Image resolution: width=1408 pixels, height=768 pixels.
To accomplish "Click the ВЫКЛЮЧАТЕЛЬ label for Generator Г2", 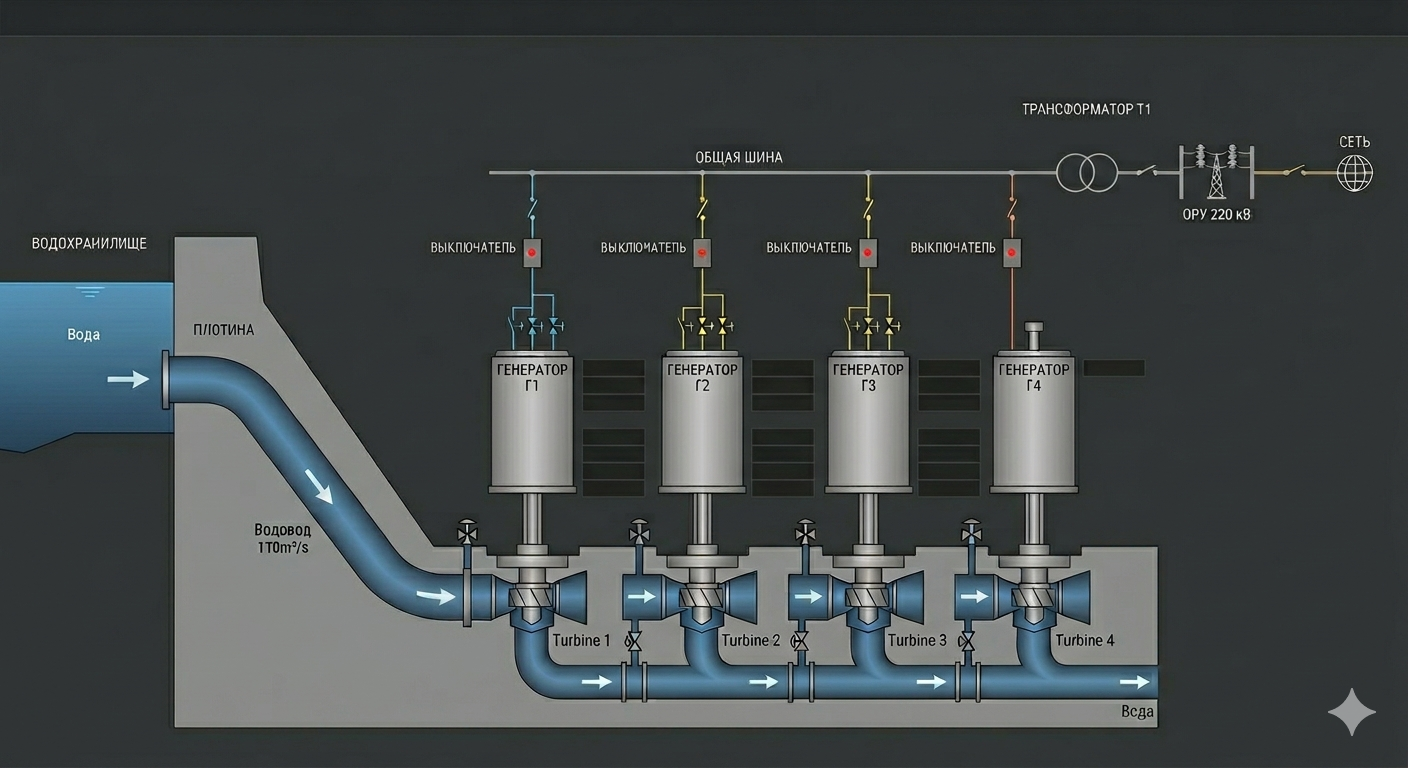I will pos(643,247).
